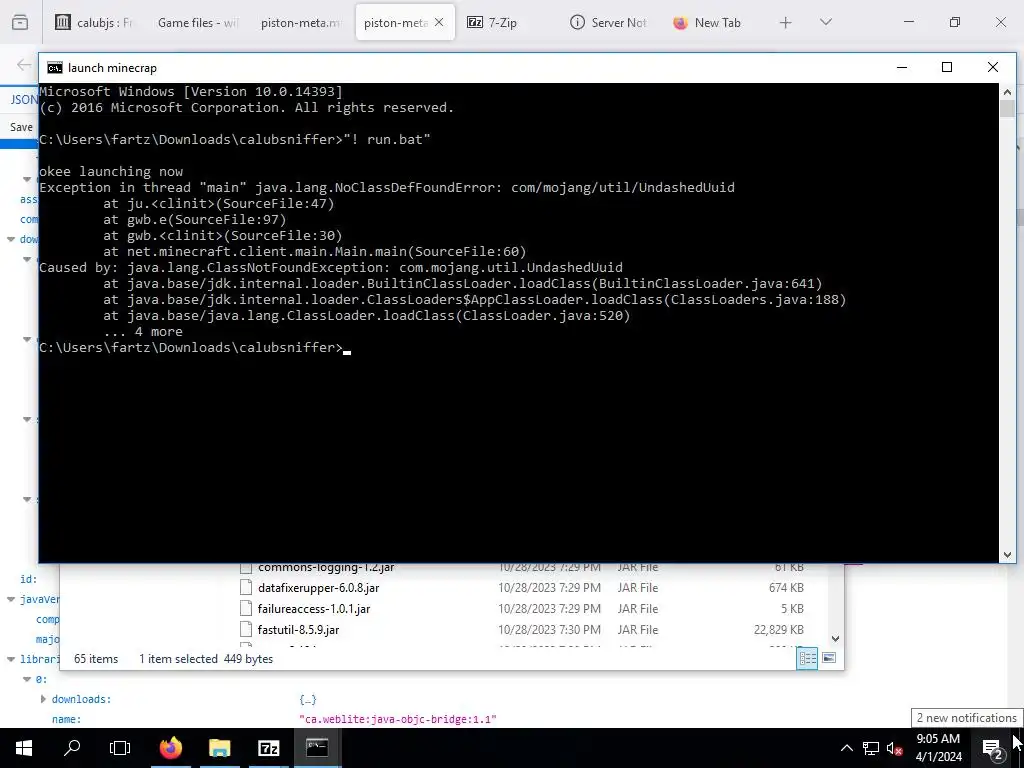Restore down the Firefox browser window

(954, 22)
